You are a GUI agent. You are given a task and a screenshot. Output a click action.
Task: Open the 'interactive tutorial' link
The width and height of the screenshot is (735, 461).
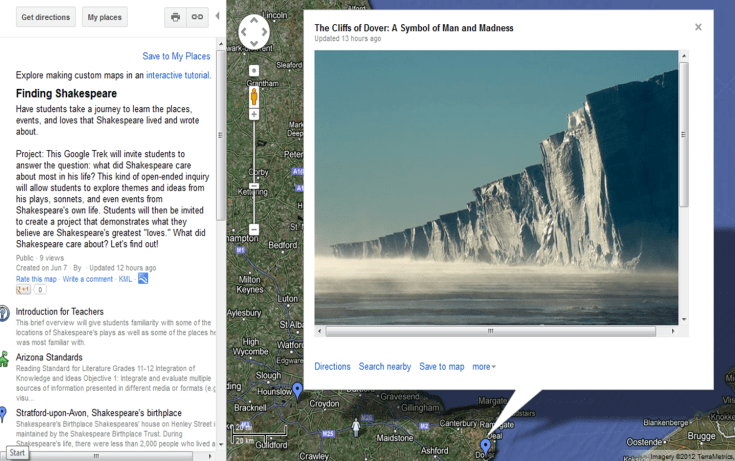(x=177, y=75)
